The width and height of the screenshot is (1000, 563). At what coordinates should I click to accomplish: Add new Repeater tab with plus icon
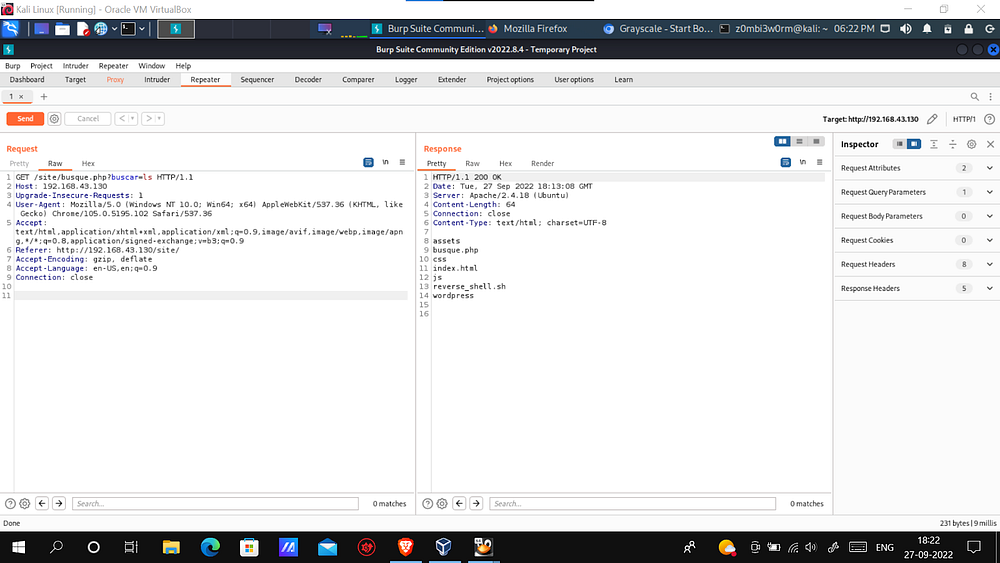point(43,97)
